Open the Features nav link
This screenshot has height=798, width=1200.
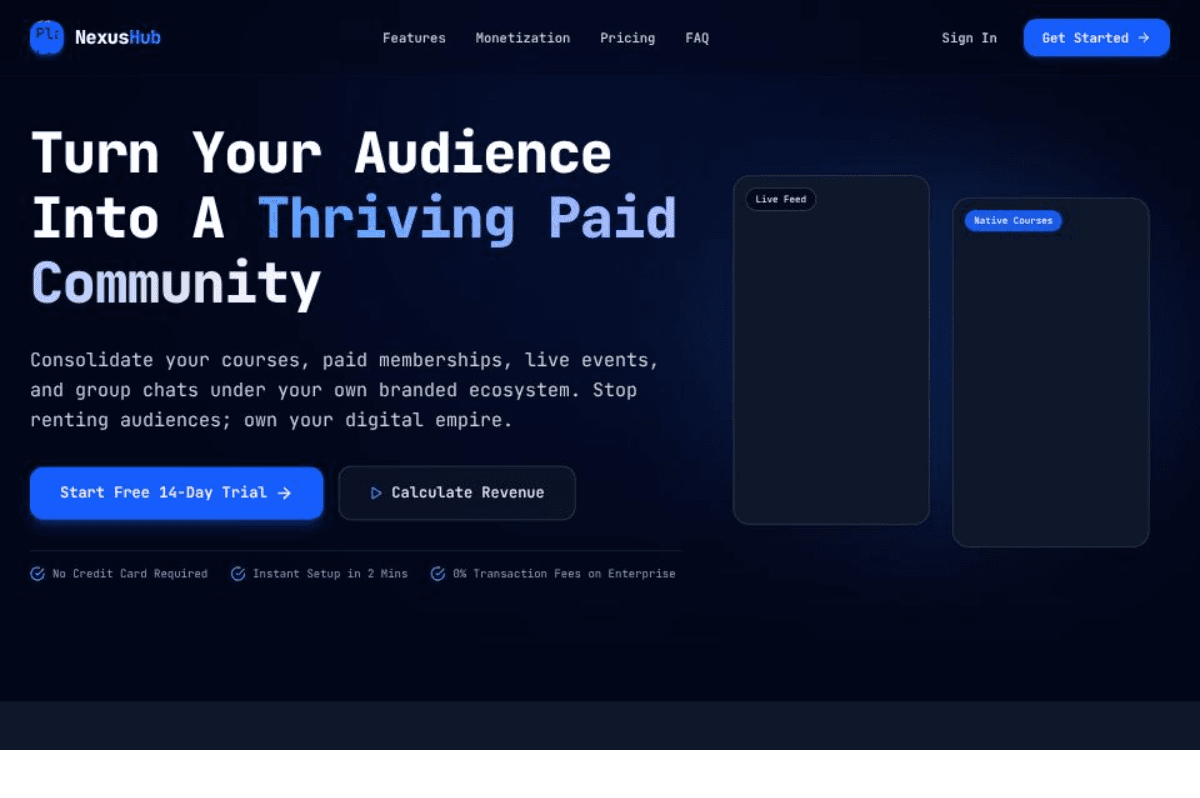[x=414, y=38]
